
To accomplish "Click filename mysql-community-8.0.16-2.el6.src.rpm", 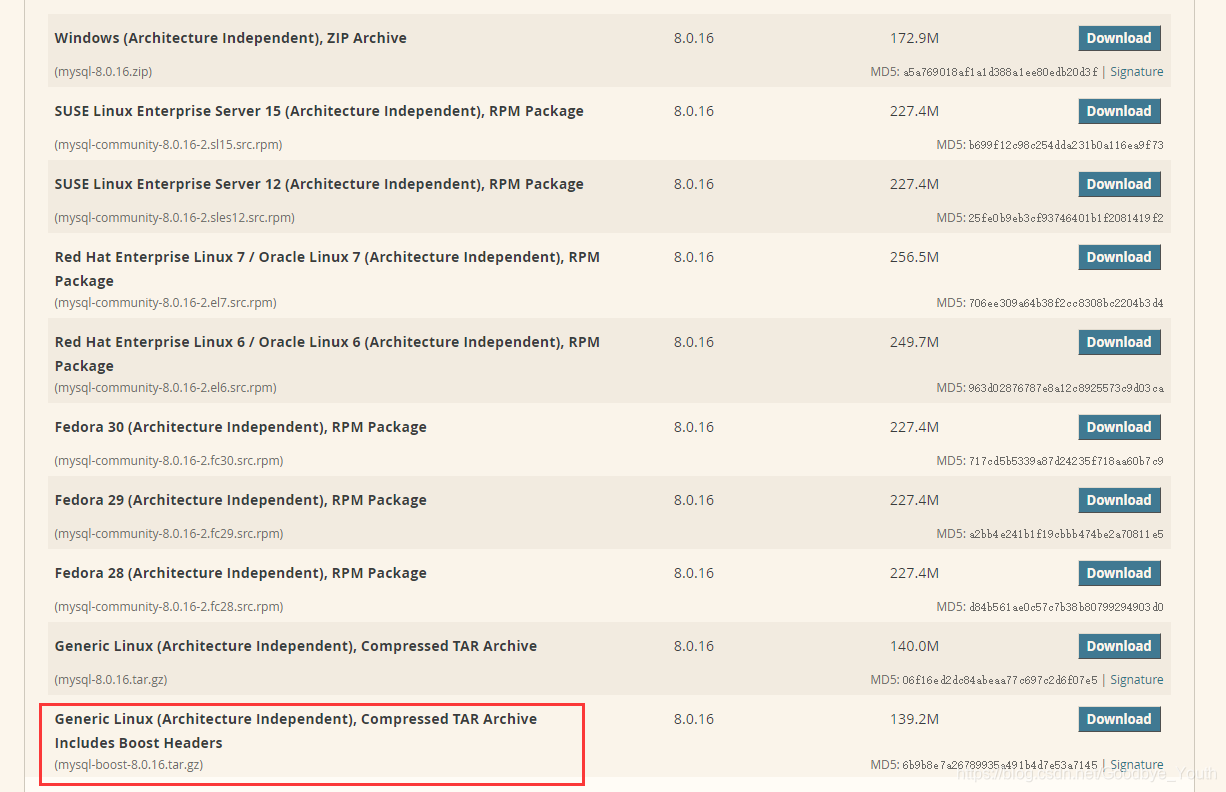I will (x=165, y=388).
